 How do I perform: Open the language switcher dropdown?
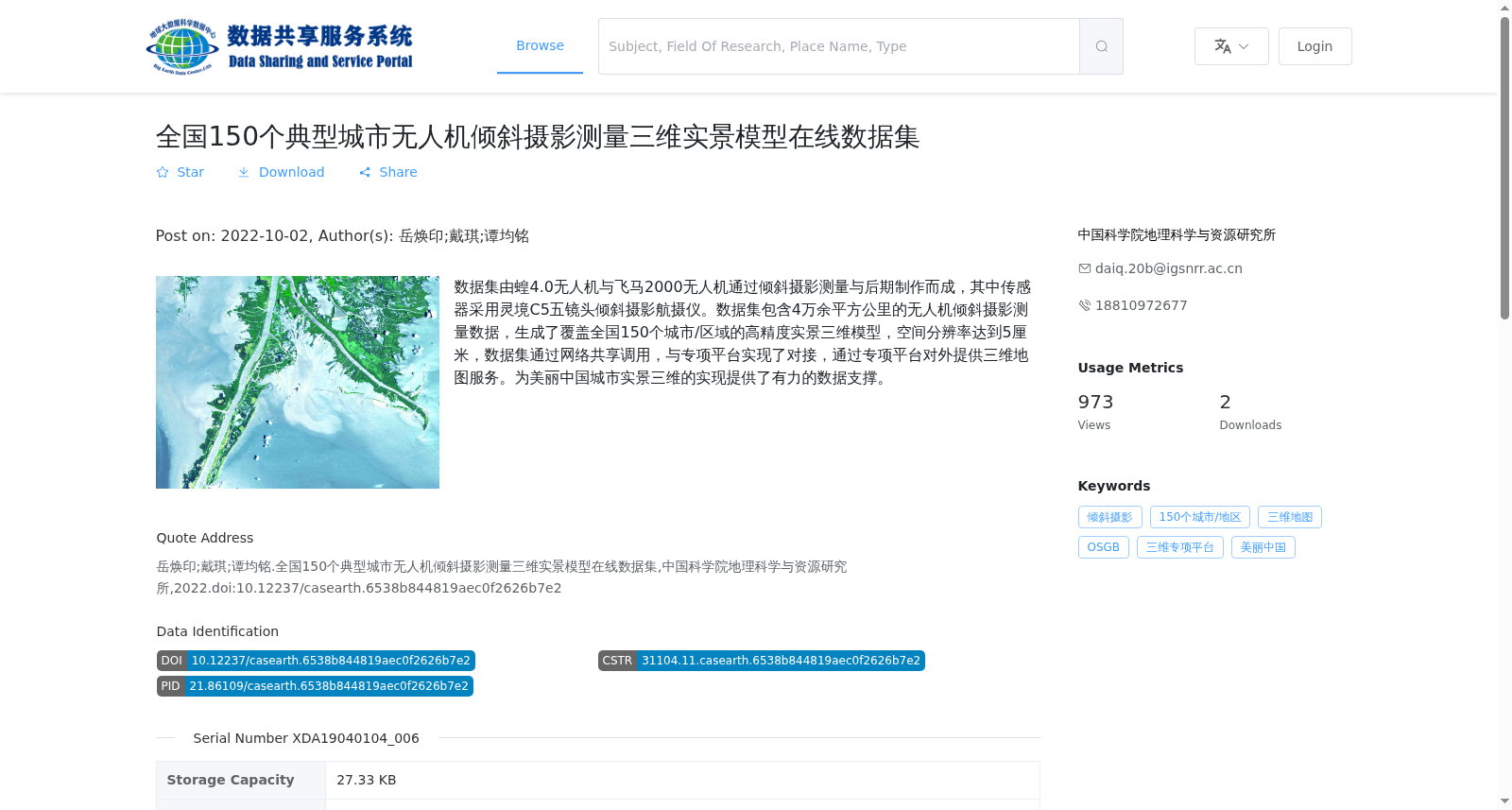pos(1231,46)
